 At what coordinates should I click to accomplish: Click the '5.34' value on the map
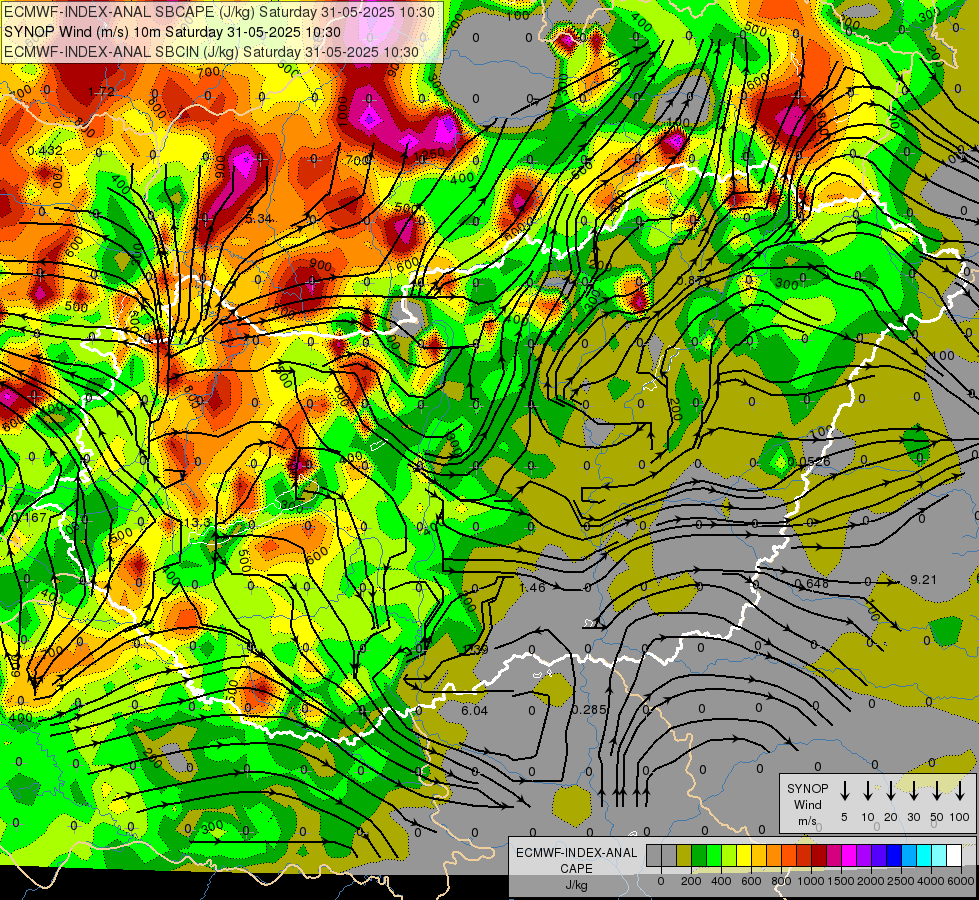pyautogui.click(x=259, y=219)
